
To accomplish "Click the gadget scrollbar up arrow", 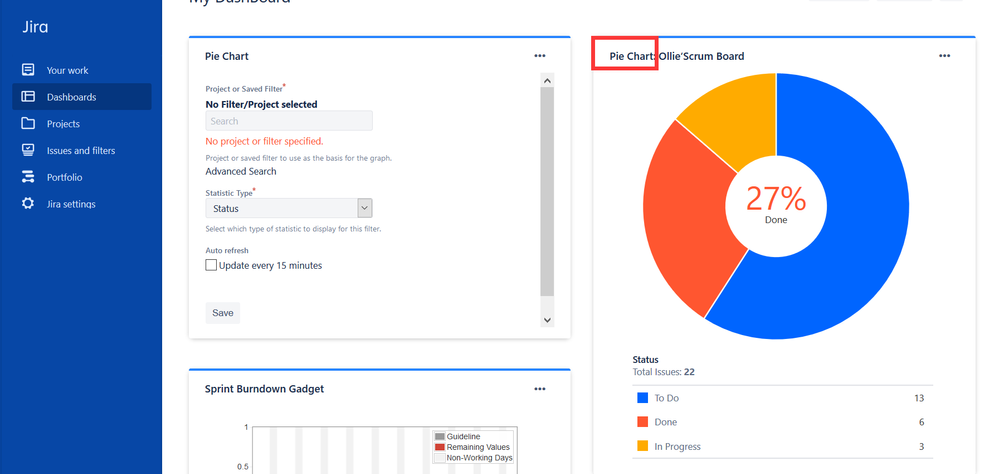I will click(547, 80).
